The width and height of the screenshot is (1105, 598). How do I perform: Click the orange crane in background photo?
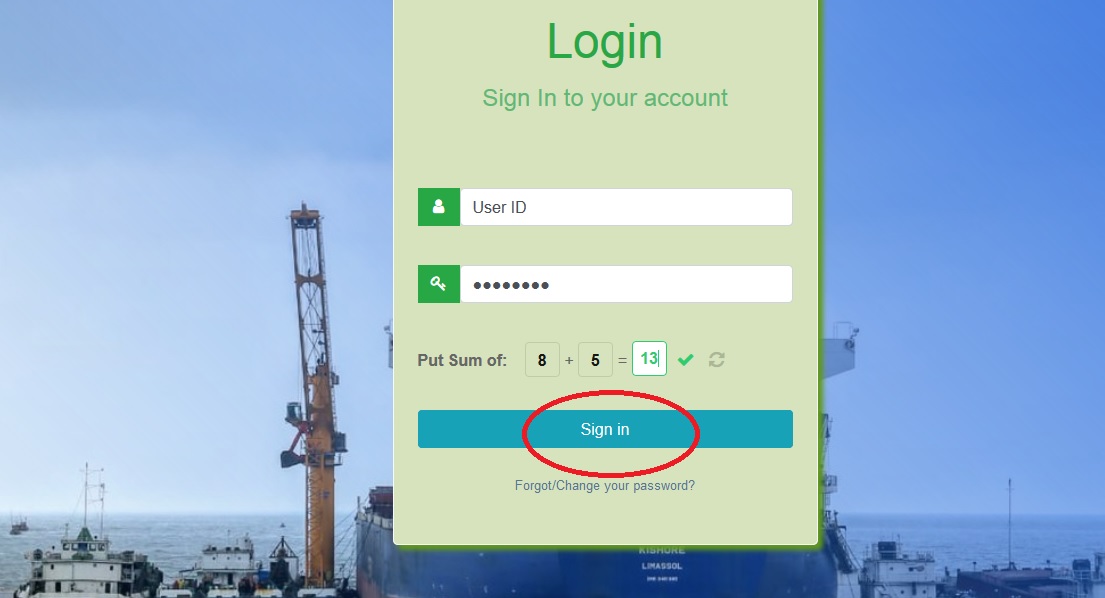pos(315,394)
